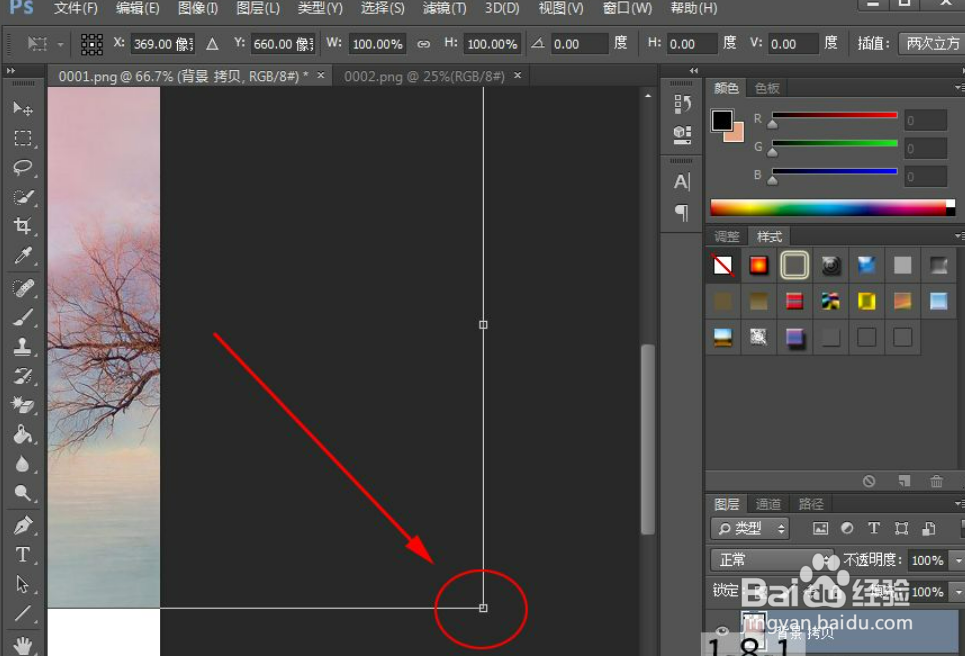Click the new style button in styles panel
The height and width of the screenshot is (656, 965).
[x=903, y=481]
